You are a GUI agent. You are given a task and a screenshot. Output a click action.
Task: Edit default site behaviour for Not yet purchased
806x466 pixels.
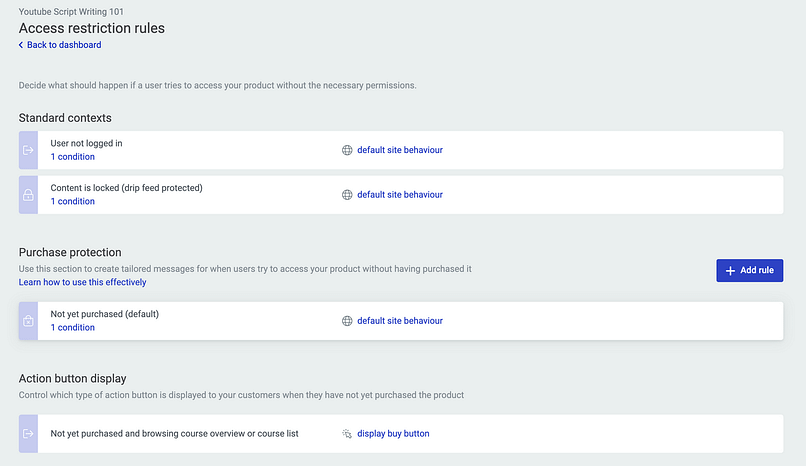coord(399,321)
